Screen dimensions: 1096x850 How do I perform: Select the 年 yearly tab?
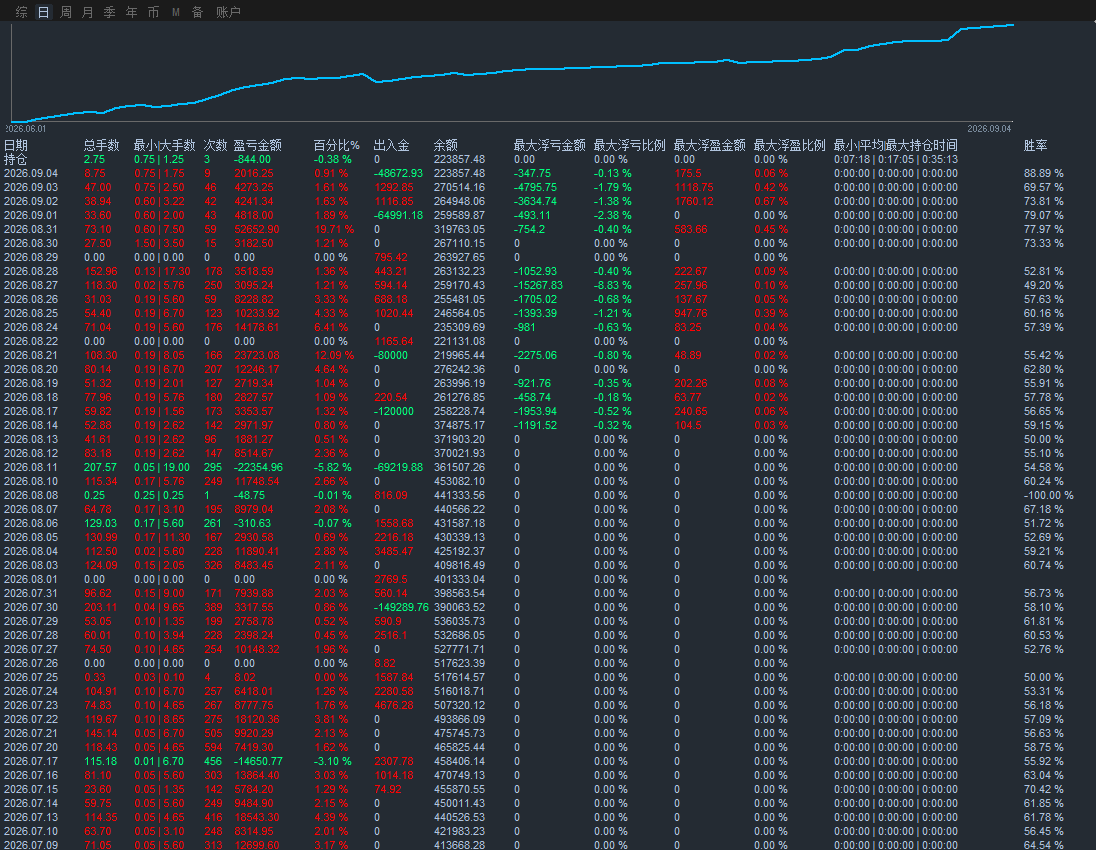point(131,12)
